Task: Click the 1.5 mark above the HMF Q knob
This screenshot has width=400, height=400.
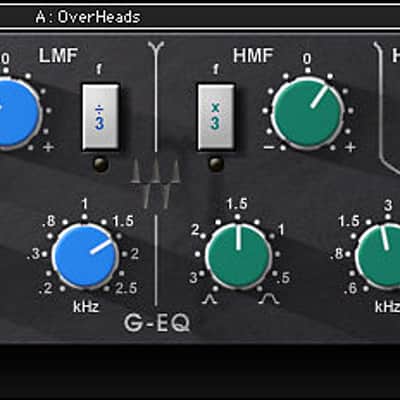Action: point(237,204)
